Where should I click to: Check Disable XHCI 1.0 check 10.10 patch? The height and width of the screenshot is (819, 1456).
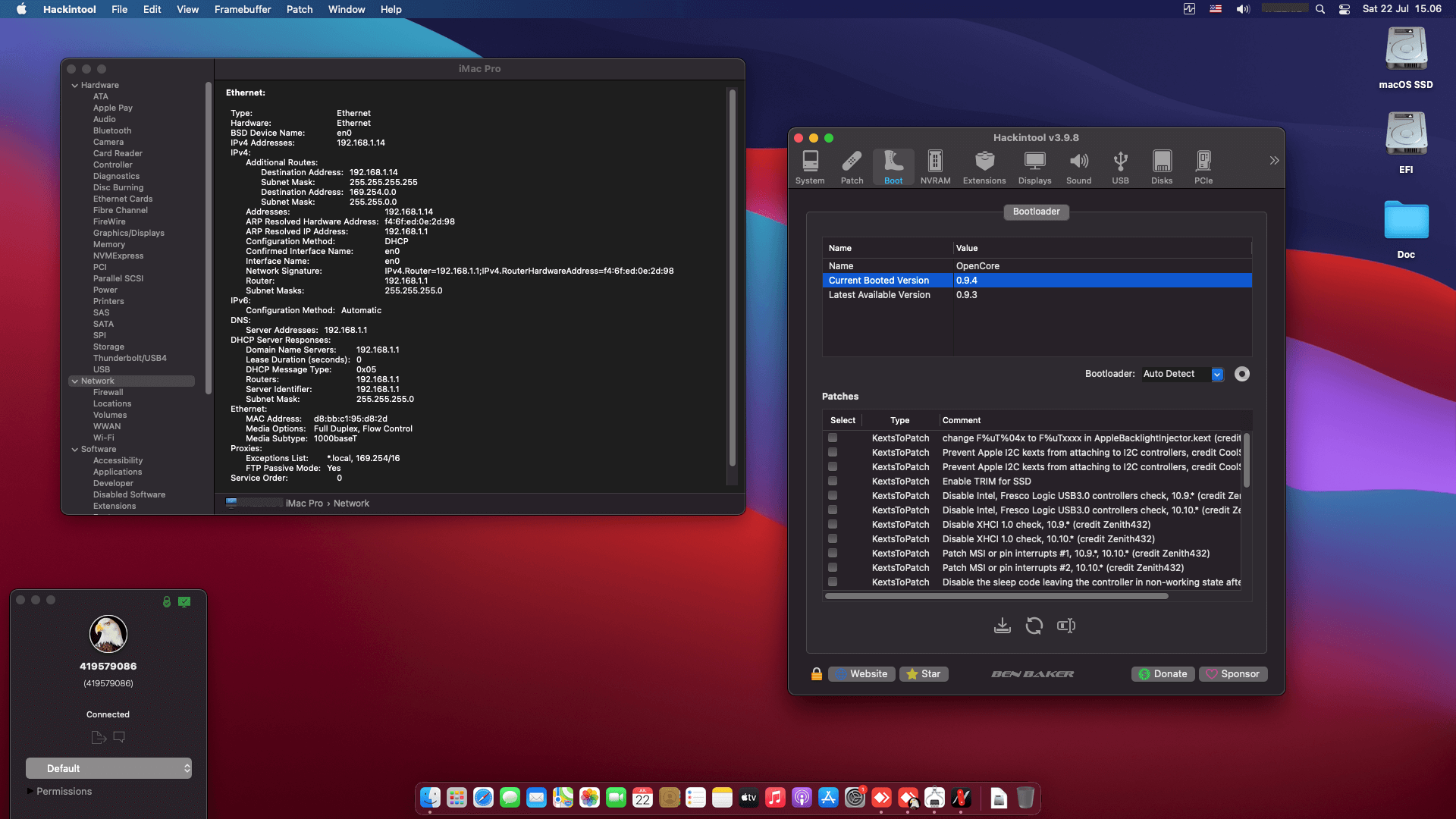click(833, 539)
